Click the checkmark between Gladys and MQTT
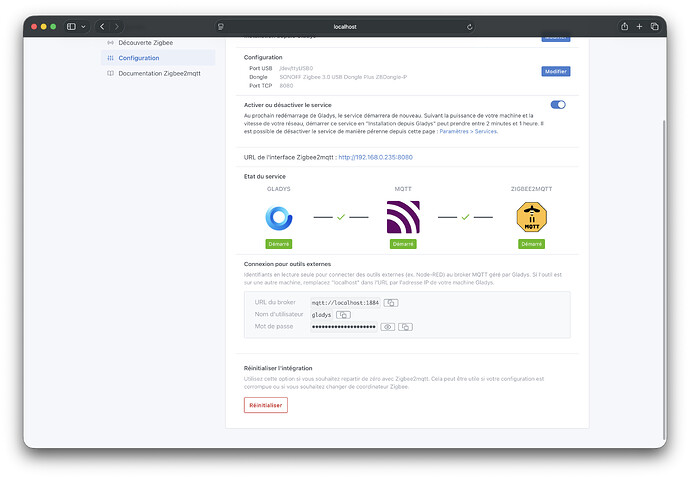Image resolution: width=690 pixels, height=479 pixels. tap(341, 217)
